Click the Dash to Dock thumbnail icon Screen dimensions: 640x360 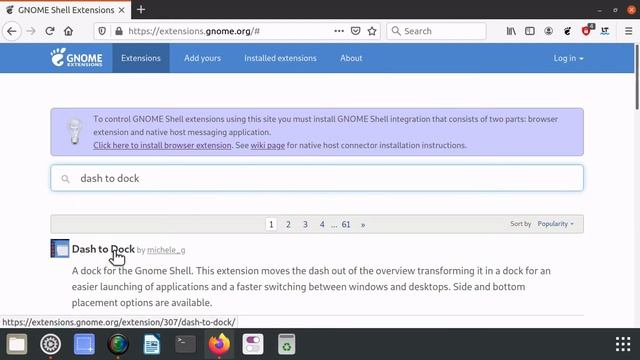60,248
